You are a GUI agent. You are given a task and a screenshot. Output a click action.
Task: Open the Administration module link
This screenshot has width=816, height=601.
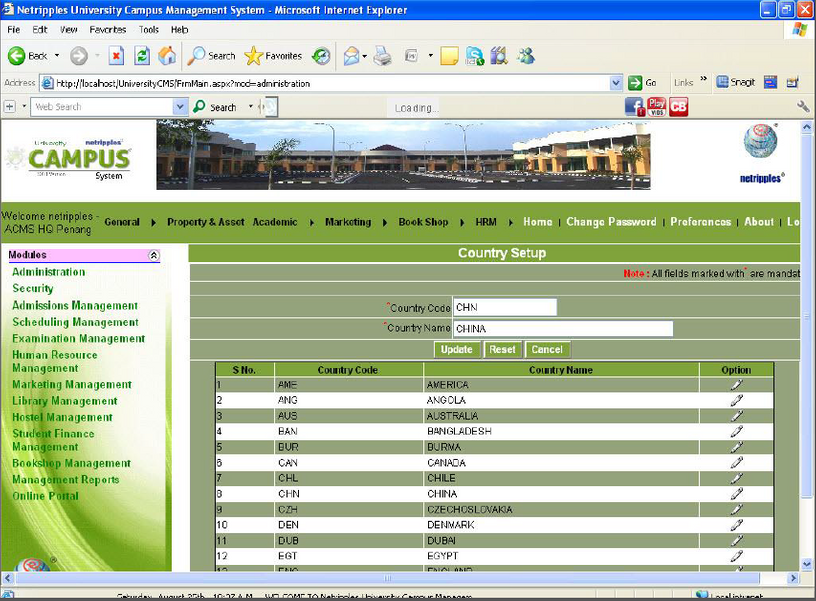click(48, 272)
